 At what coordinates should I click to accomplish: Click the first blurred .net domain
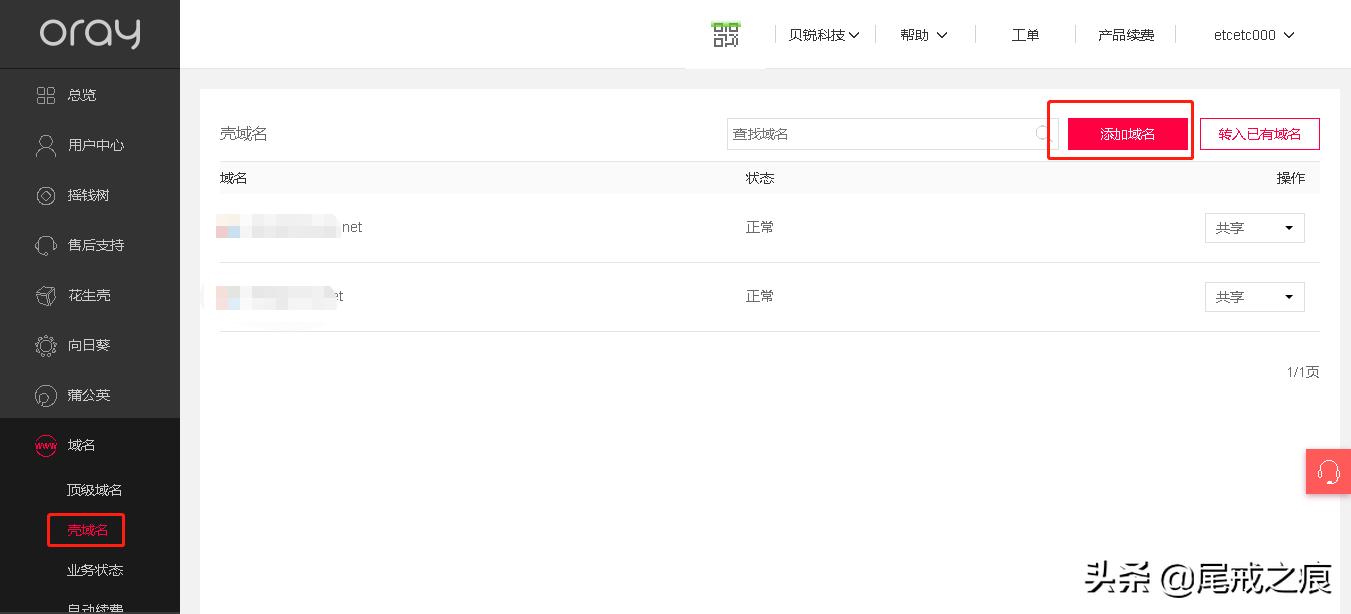coord(290,227)
